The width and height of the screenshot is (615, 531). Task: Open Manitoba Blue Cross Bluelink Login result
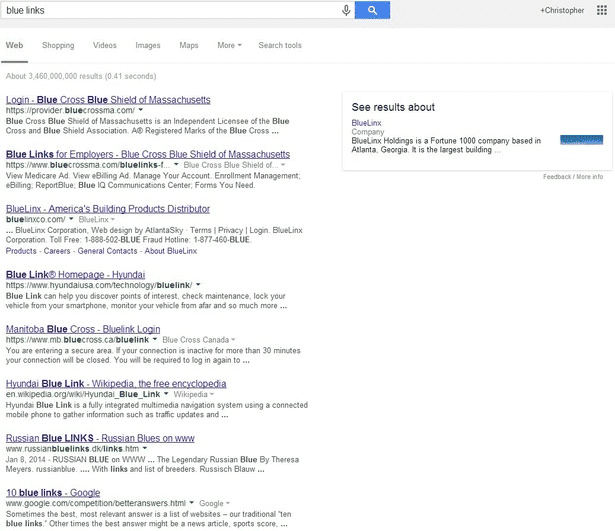(x=83, y=329)
